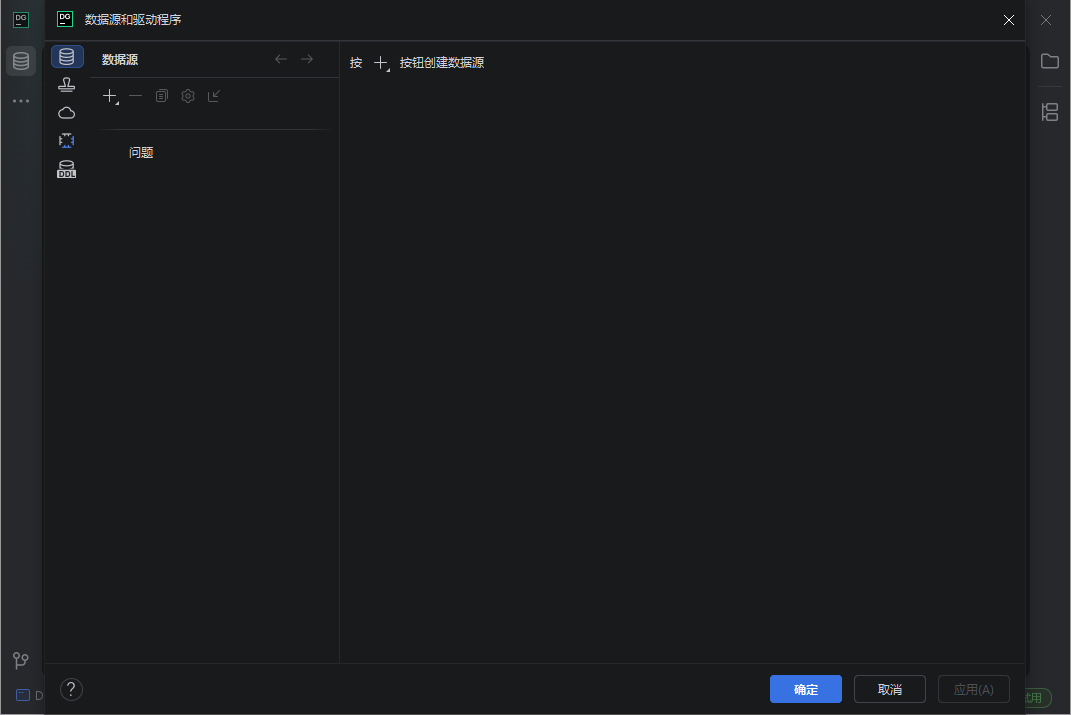Import data source using import arrow icon
This screenshot has height=715, width=1071.
coord(213,95)
